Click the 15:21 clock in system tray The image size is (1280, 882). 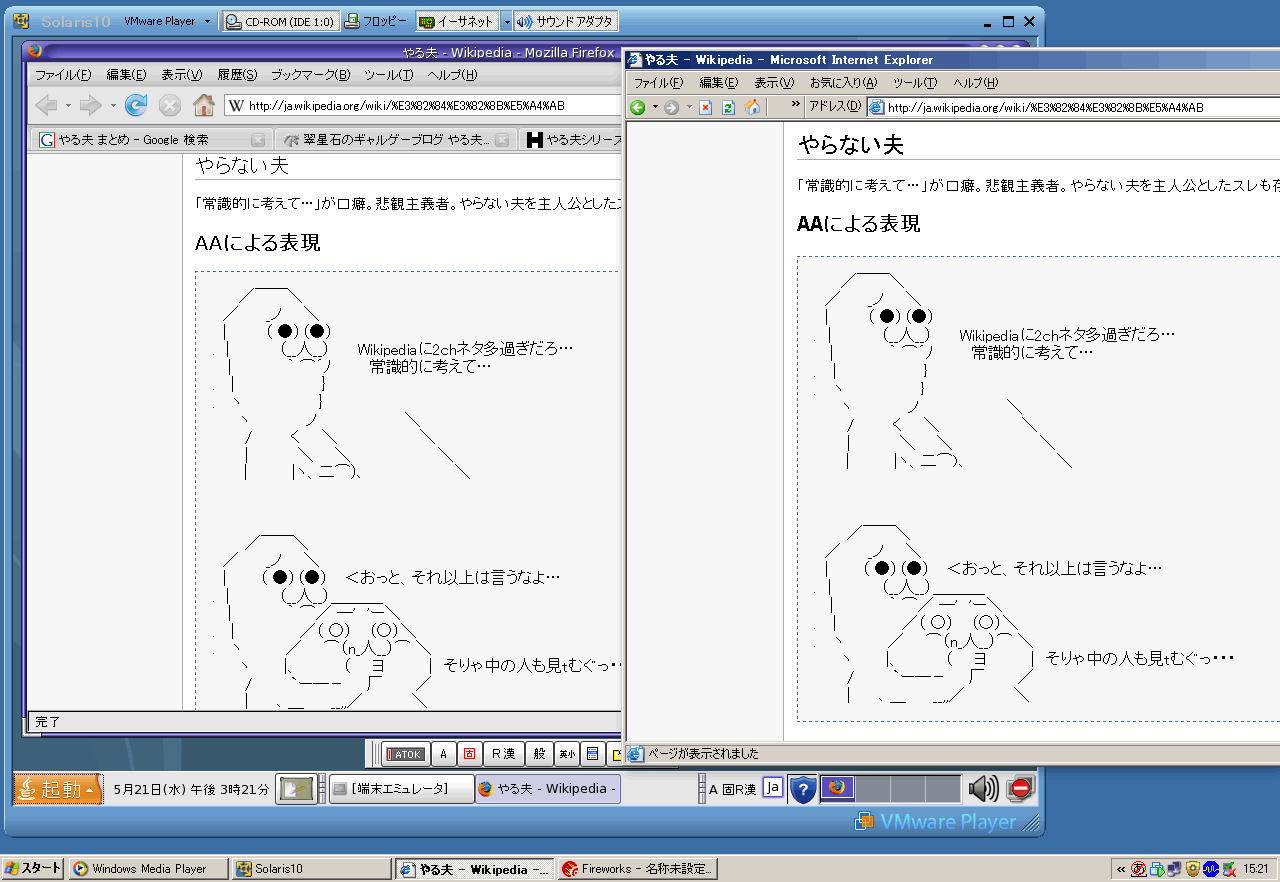click(1256, 869)
